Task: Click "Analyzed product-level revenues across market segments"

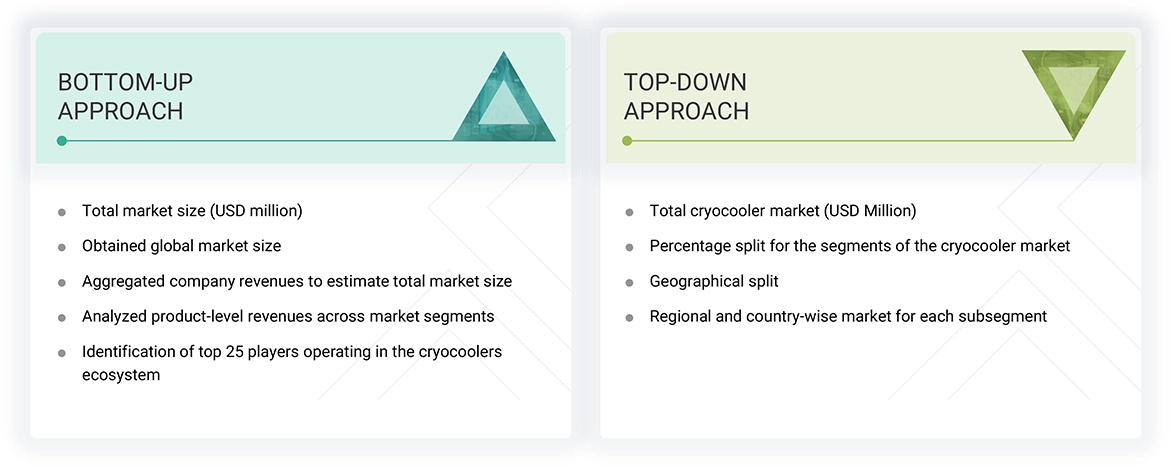Action: point(288,316)
